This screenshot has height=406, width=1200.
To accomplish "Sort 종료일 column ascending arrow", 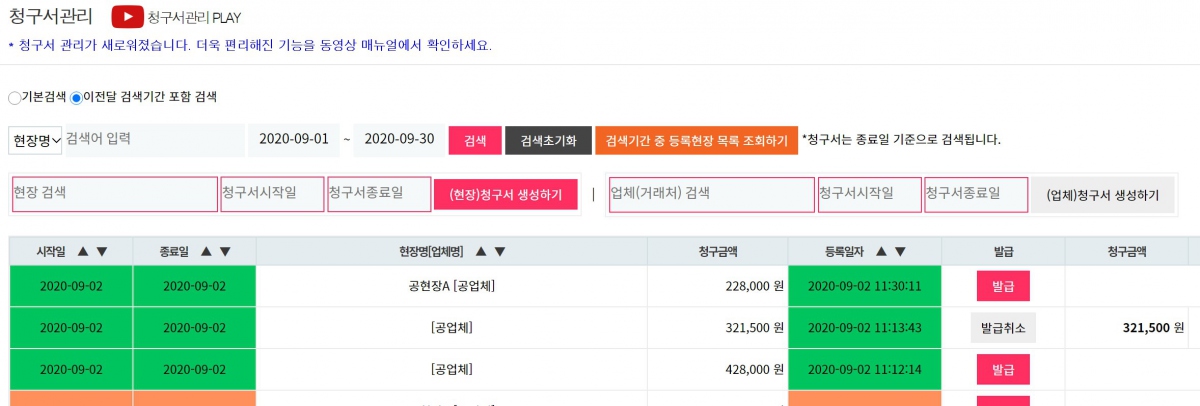I will click(207, 252).
